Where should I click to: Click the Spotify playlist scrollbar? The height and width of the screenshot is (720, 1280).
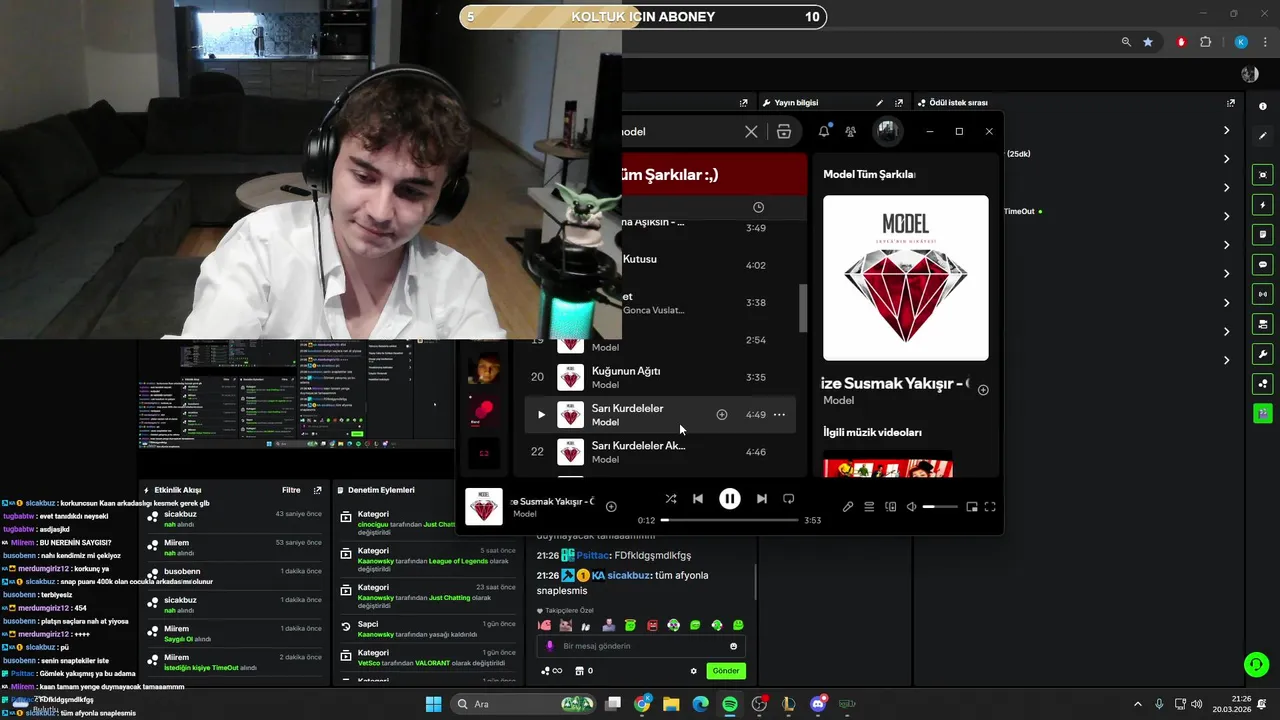click(x=802, y=308)
